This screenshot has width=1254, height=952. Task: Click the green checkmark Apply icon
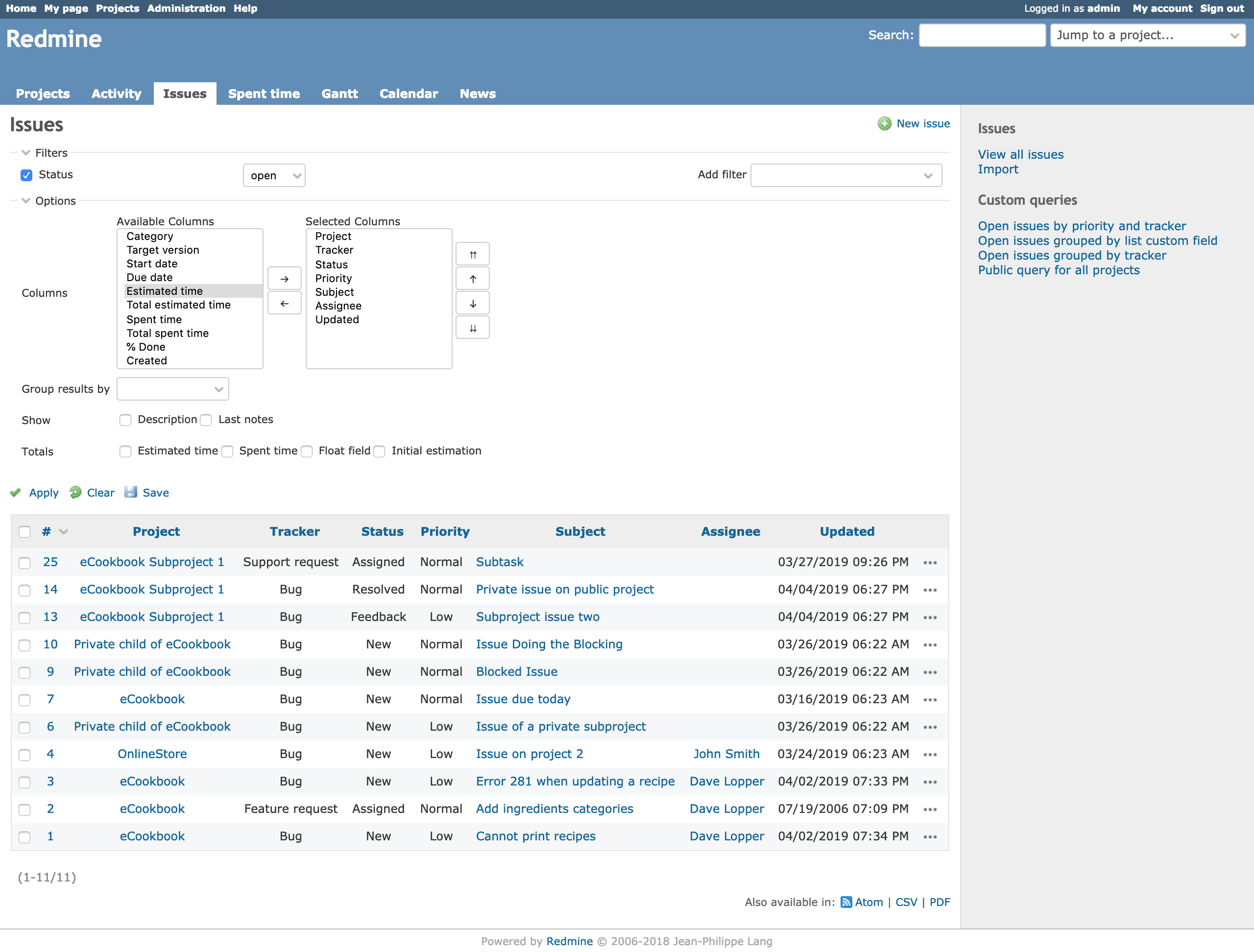pyautogui.click(x=16, y=493)
